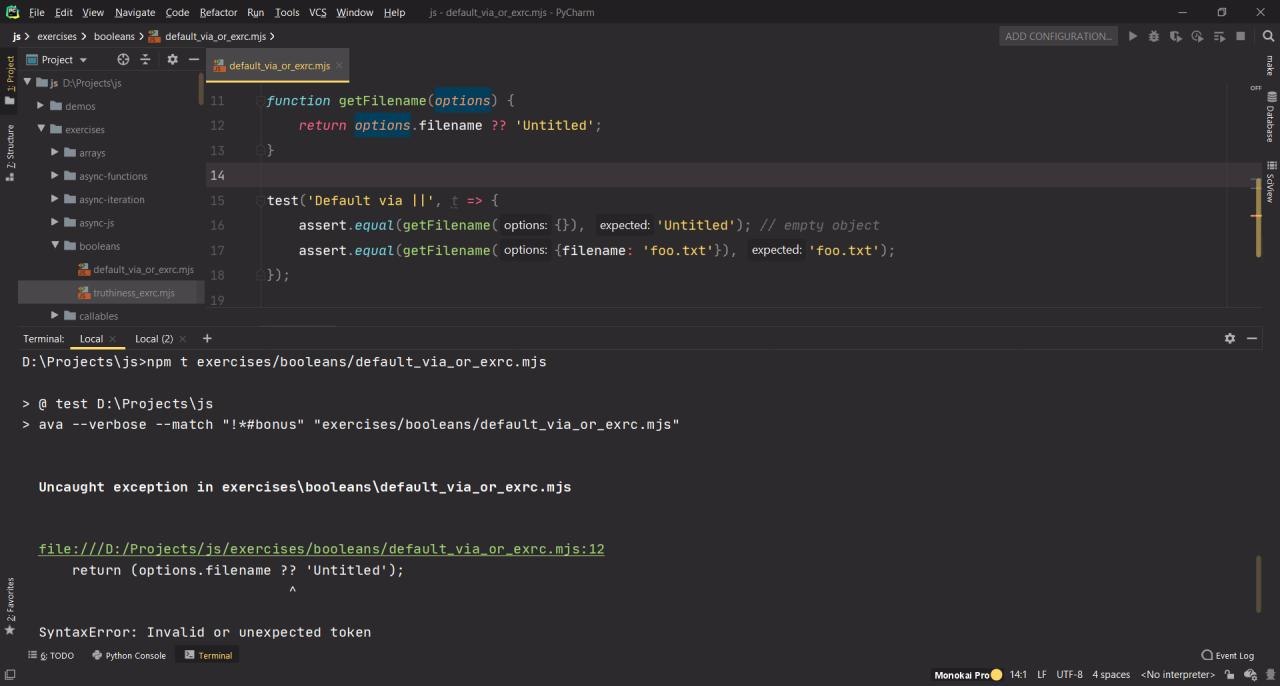Click the Run (play) icon in toolbar
Viewport: 1280px width, 686px height.
[1132, 36]
